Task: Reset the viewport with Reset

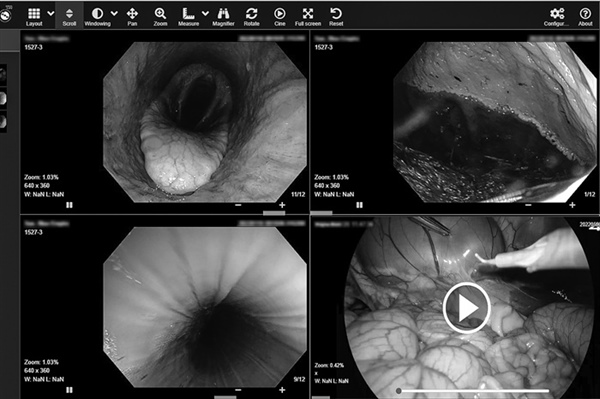Action: point(336,17)
